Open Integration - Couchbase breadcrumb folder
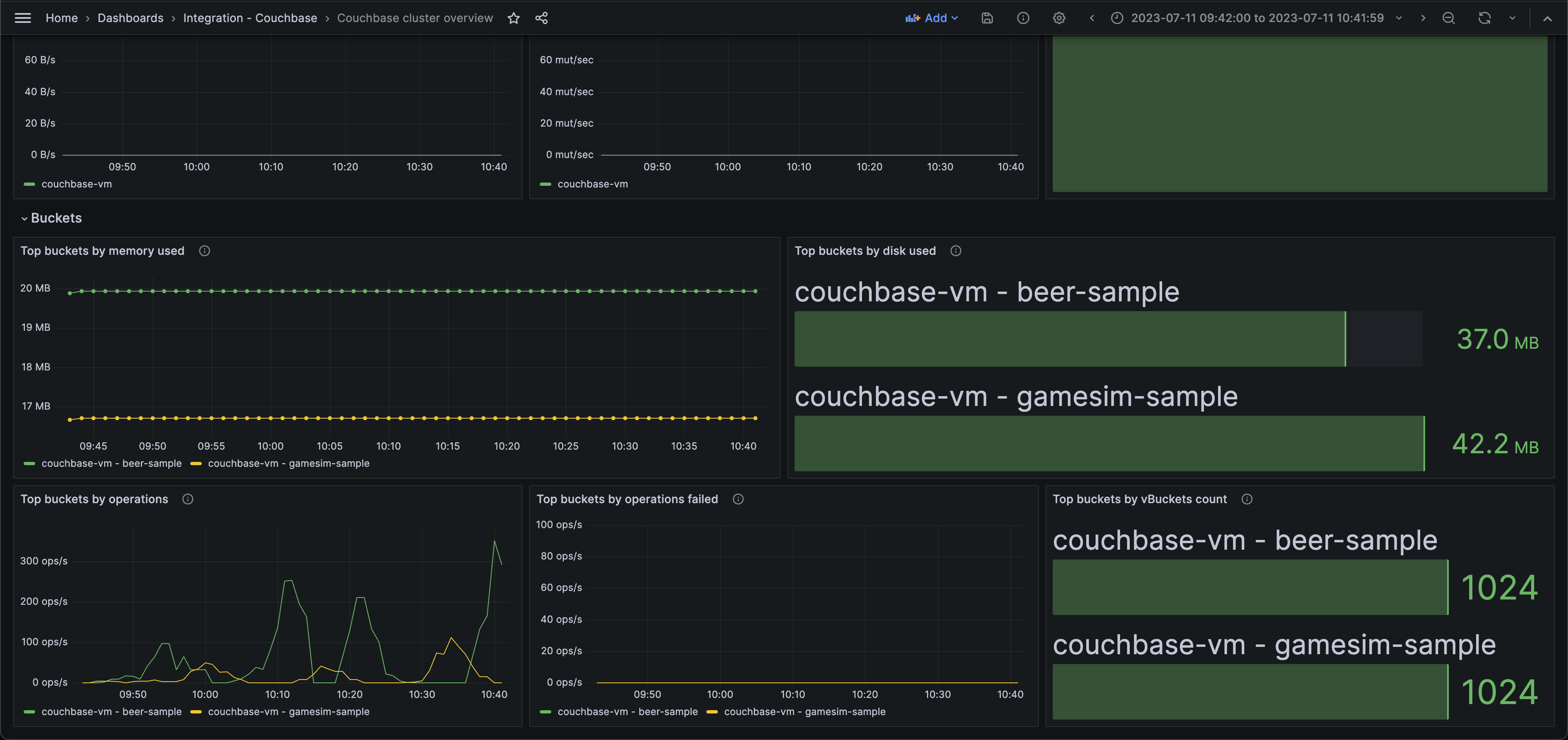Screen dimensions: 1568x740 point(249,18)
